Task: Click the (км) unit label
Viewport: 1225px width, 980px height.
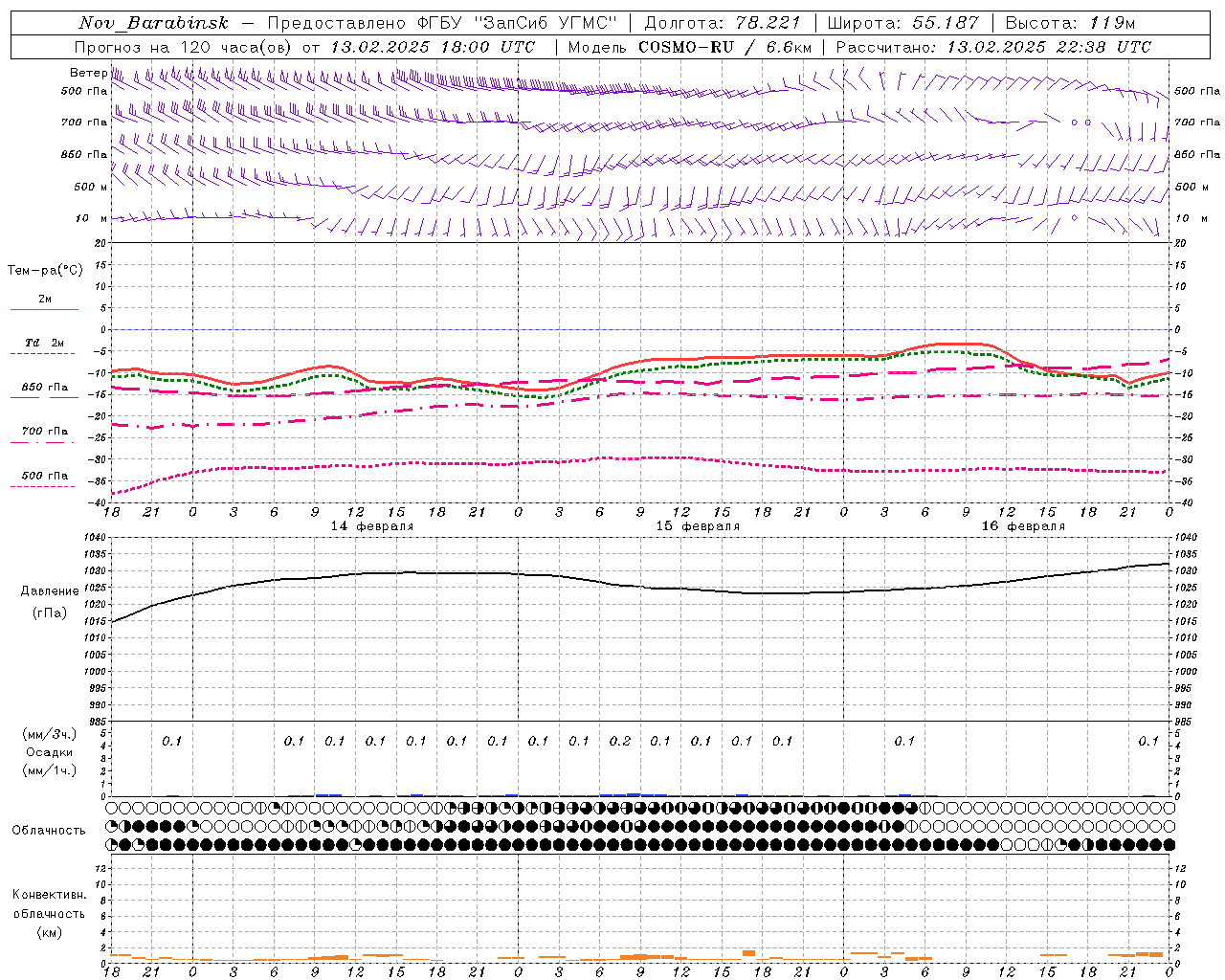Action: click(x=49, y=932)
